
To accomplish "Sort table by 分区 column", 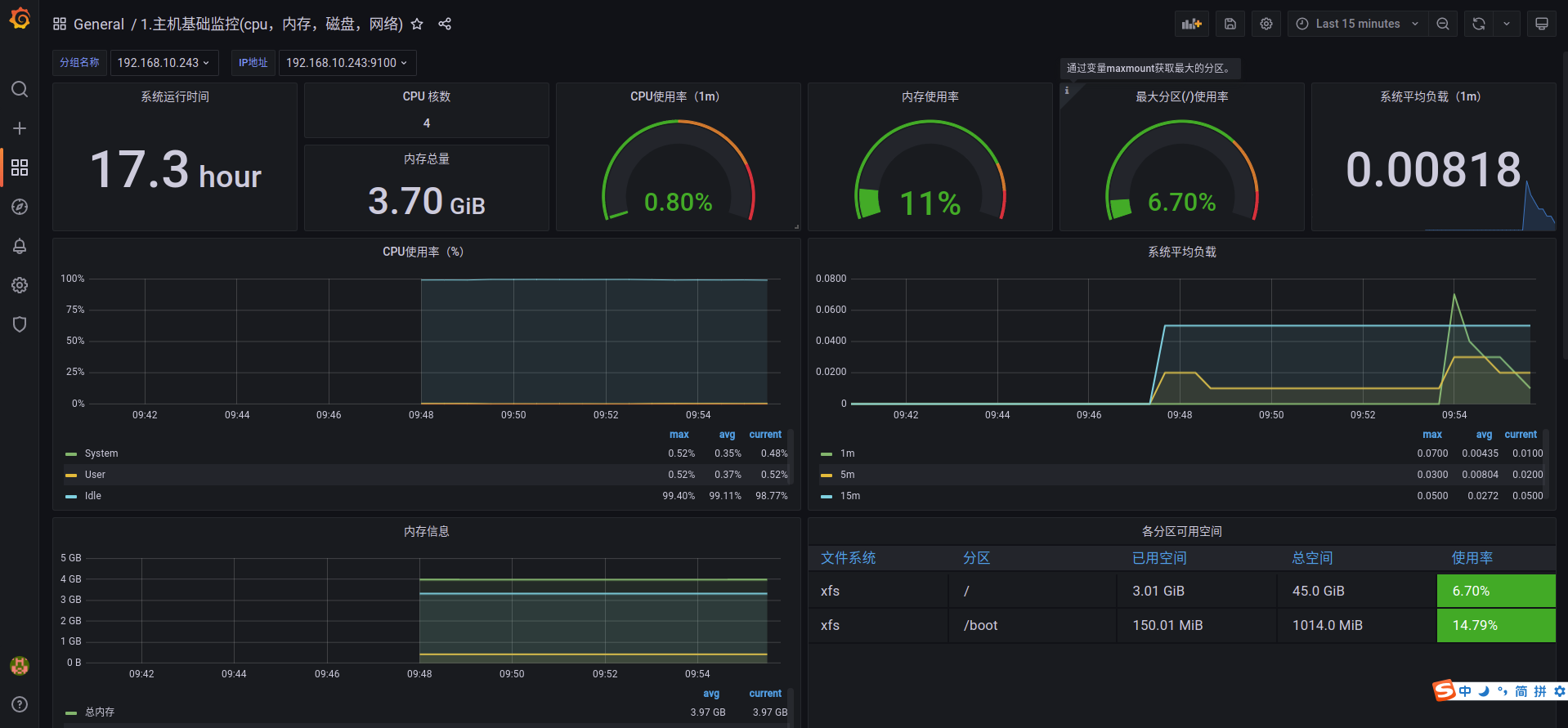I will point(977,558).
